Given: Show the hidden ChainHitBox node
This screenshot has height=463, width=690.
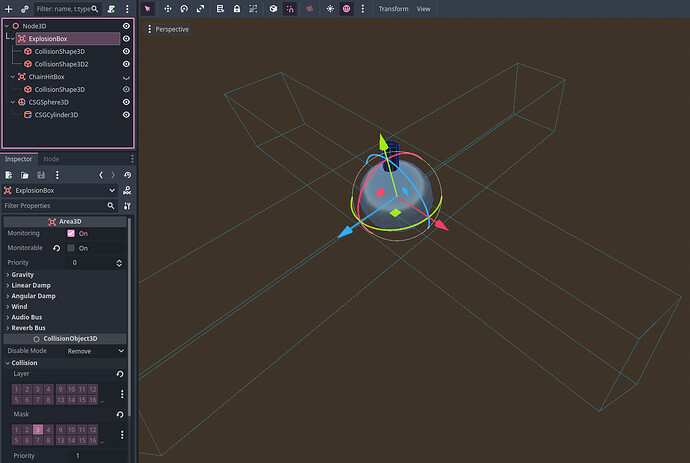Looking at the screenshot, I should tap(126, 77).
